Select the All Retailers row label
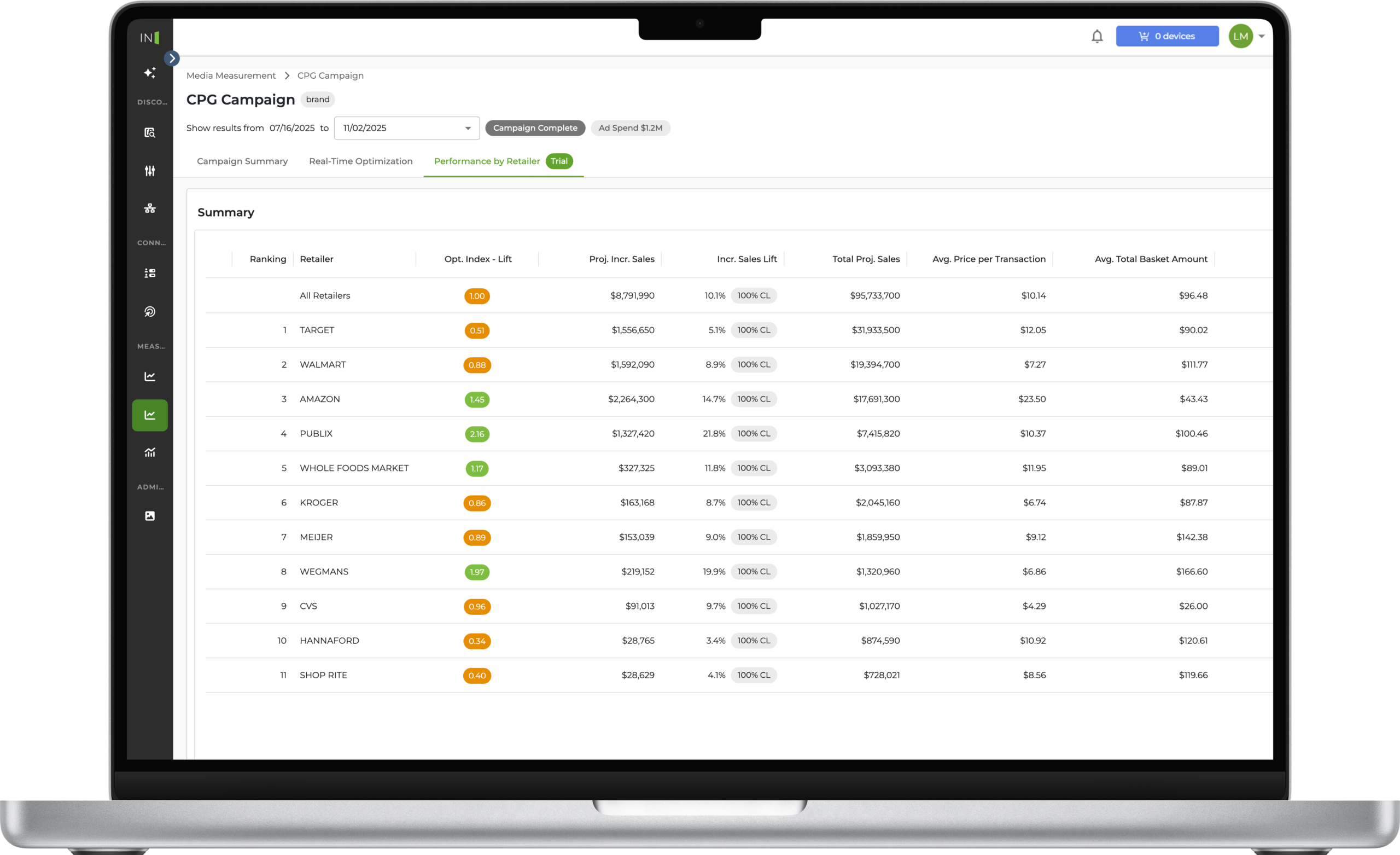1400x855 pixels. (325, 295)
